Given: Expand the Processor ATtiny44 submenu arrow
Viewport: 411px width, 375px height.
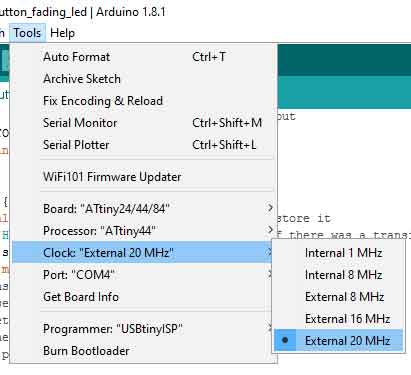Looking at the screenshot, I should [270, 230].
